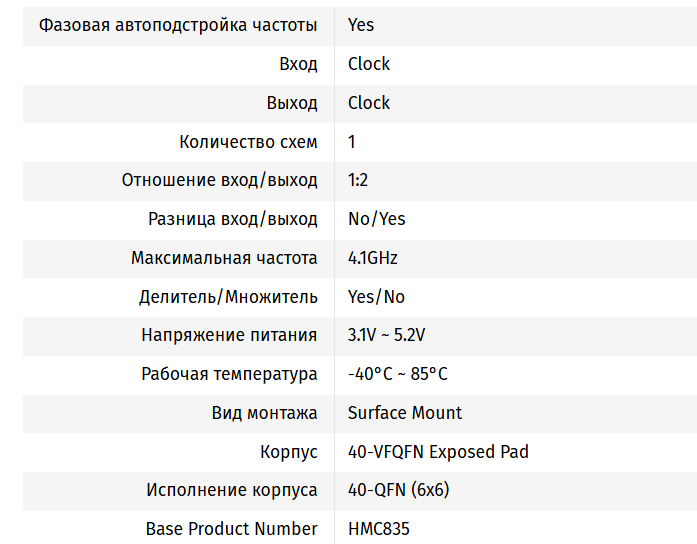This screenshot has height=544, width=697.
Task: Click the '40-QFN (6x6)' value
Action: [x=401, y=490]
